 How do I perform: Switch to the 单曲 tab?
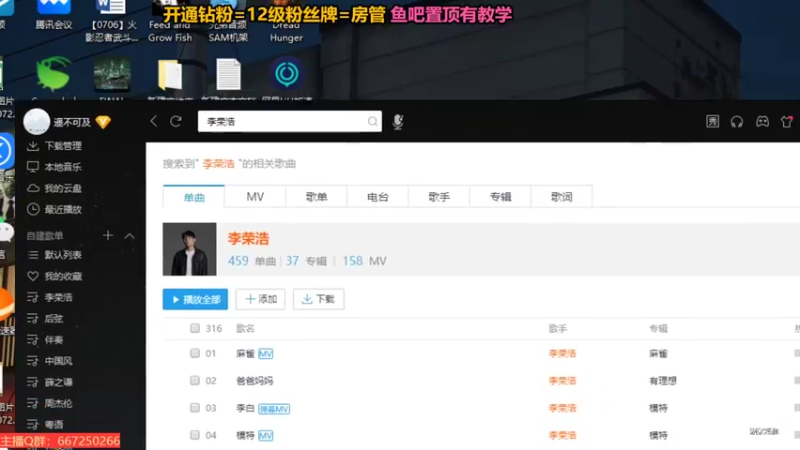[194, 196]
